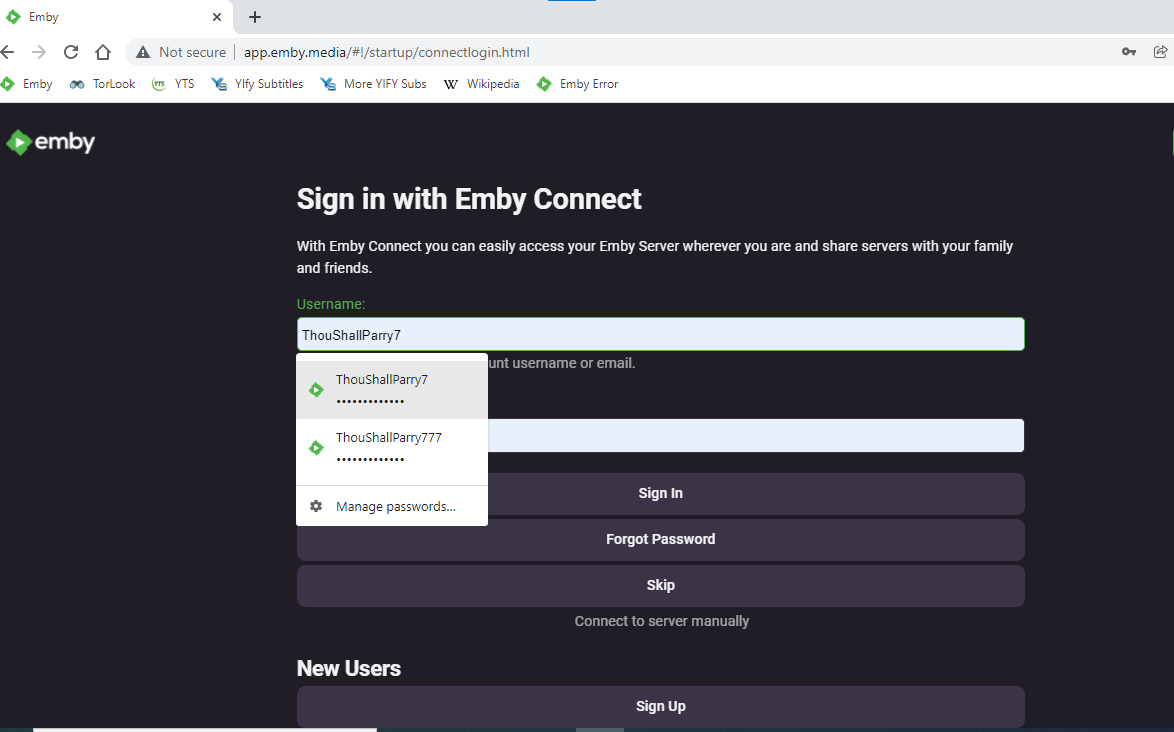The height and width of the screenshot is (732, 1174).
Task: Click the gear icon beside Manage passwords
Action: 316,507
